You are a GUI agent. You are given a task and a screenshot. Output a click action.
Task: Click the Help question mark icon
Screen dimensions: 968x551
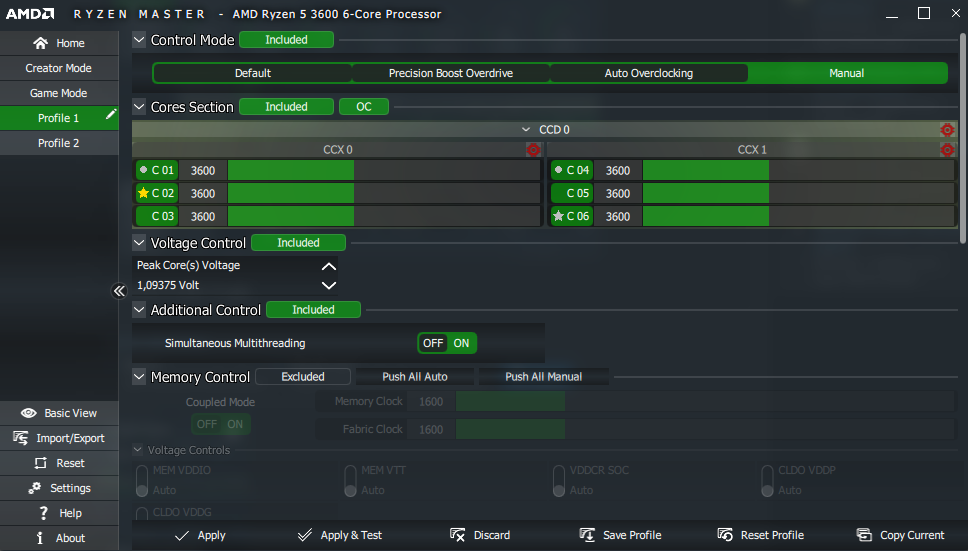coord(43,513)
